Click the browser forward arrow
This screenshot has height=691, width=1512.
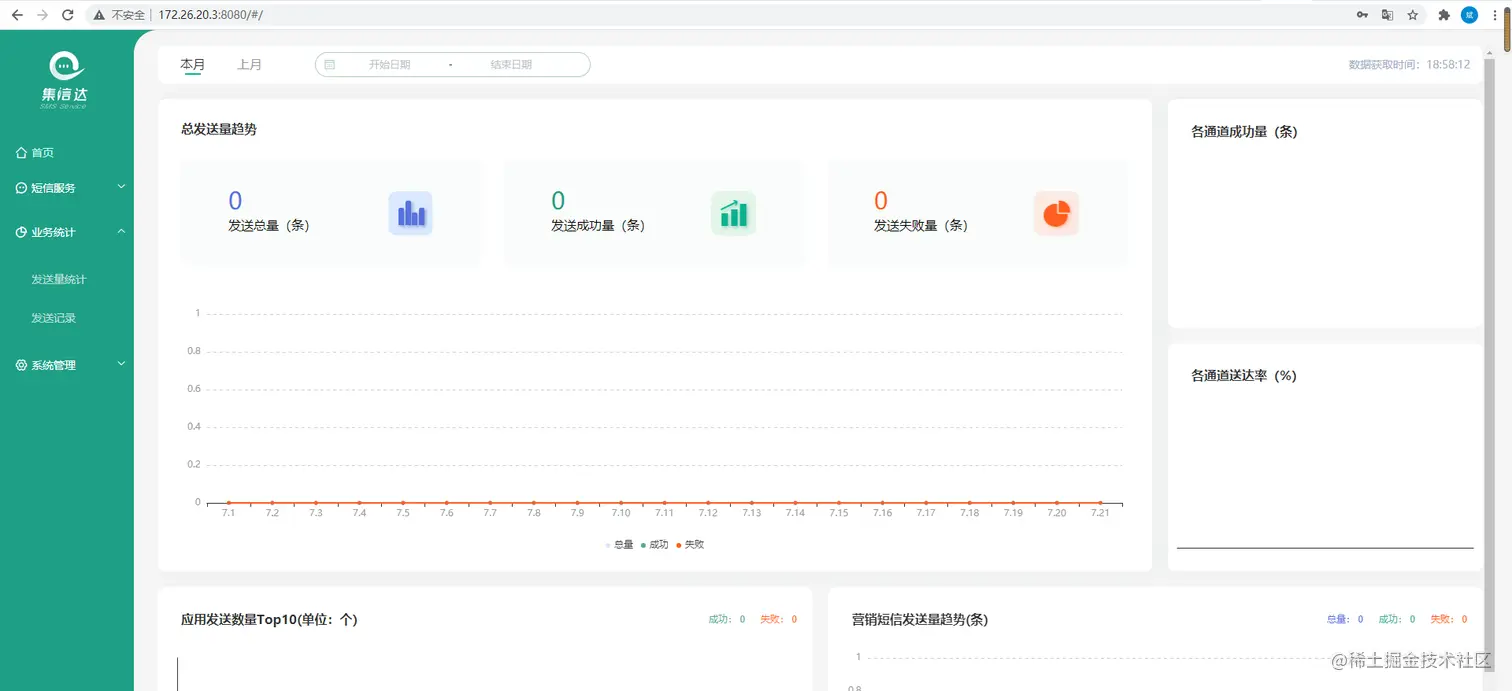pos(42,15)
